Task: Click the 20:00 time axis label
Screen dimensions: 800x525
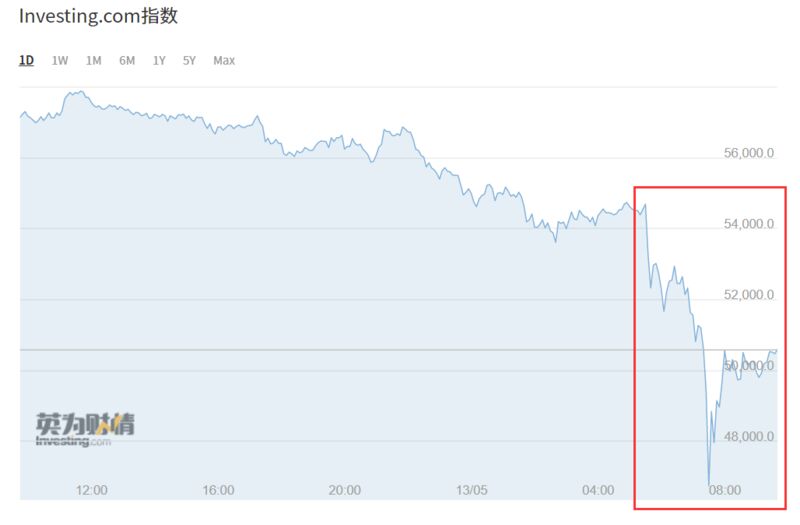Action: click(344, 490)
